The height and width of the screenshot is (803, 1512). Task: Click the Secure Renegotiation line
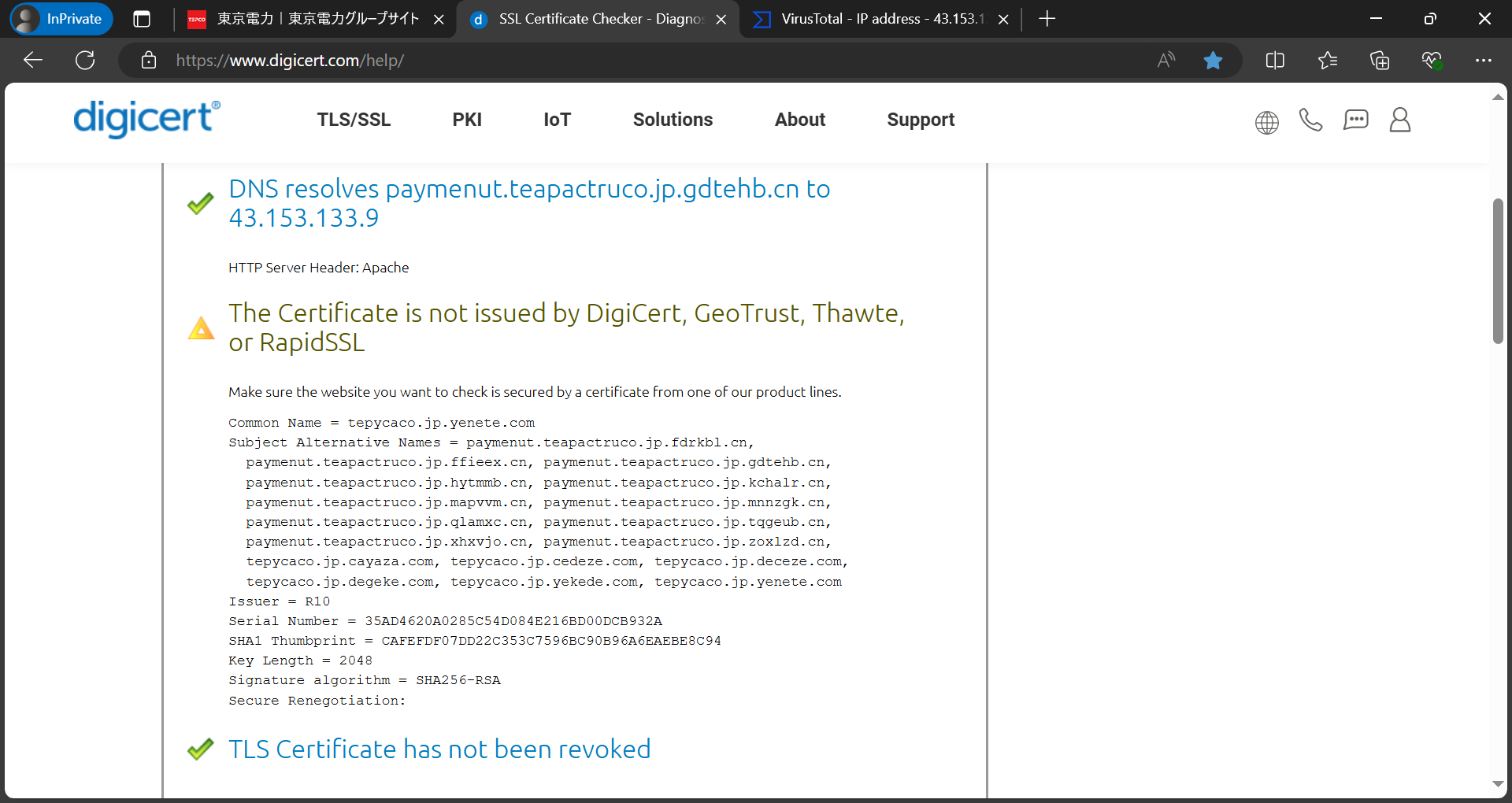click(x=317, y=701)
